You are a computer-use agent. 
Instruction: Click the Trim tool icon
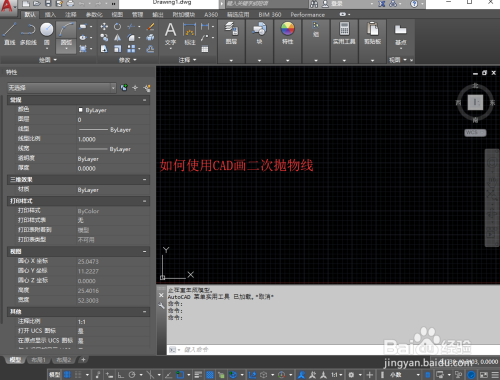(132, 27)
